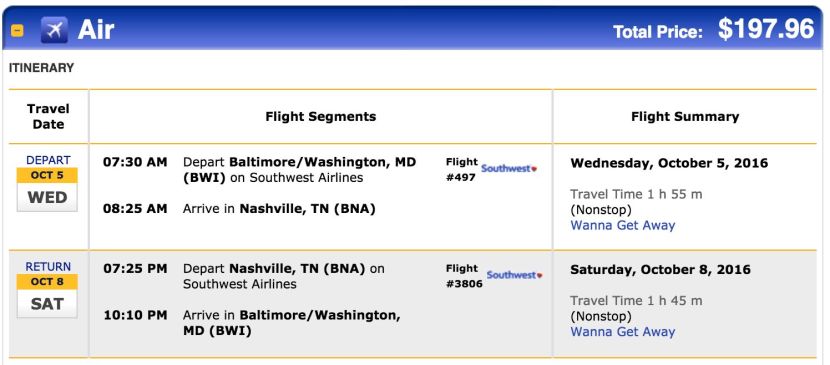
Task: Click the Air section title
Action: 96,30
